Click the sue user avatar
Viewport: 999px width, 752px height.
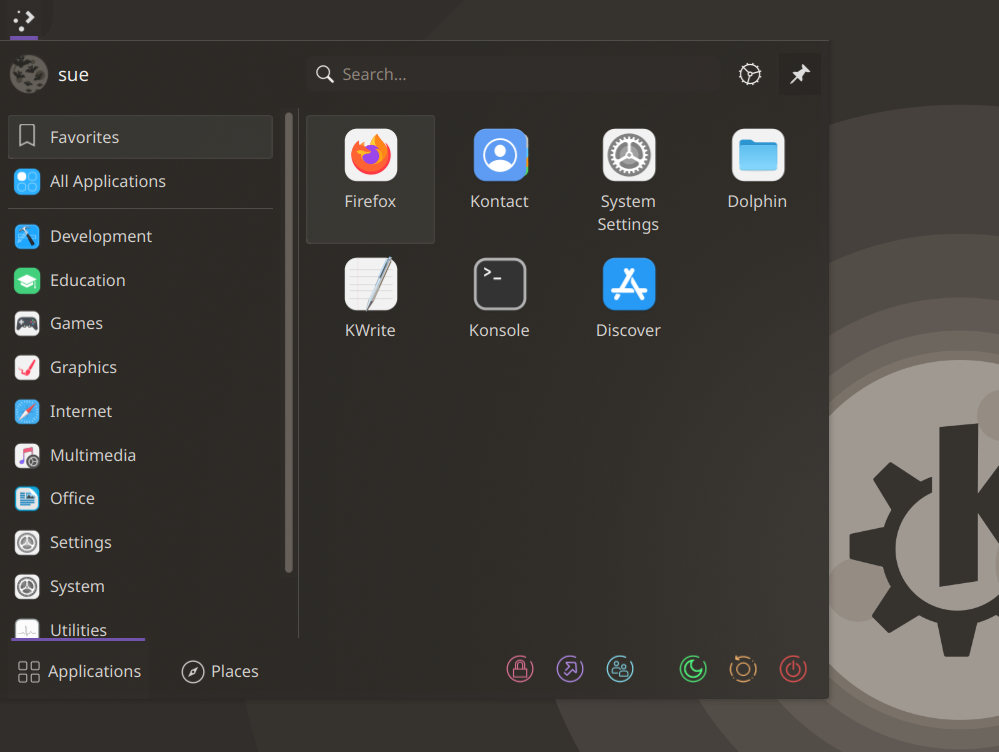[29, 74]
